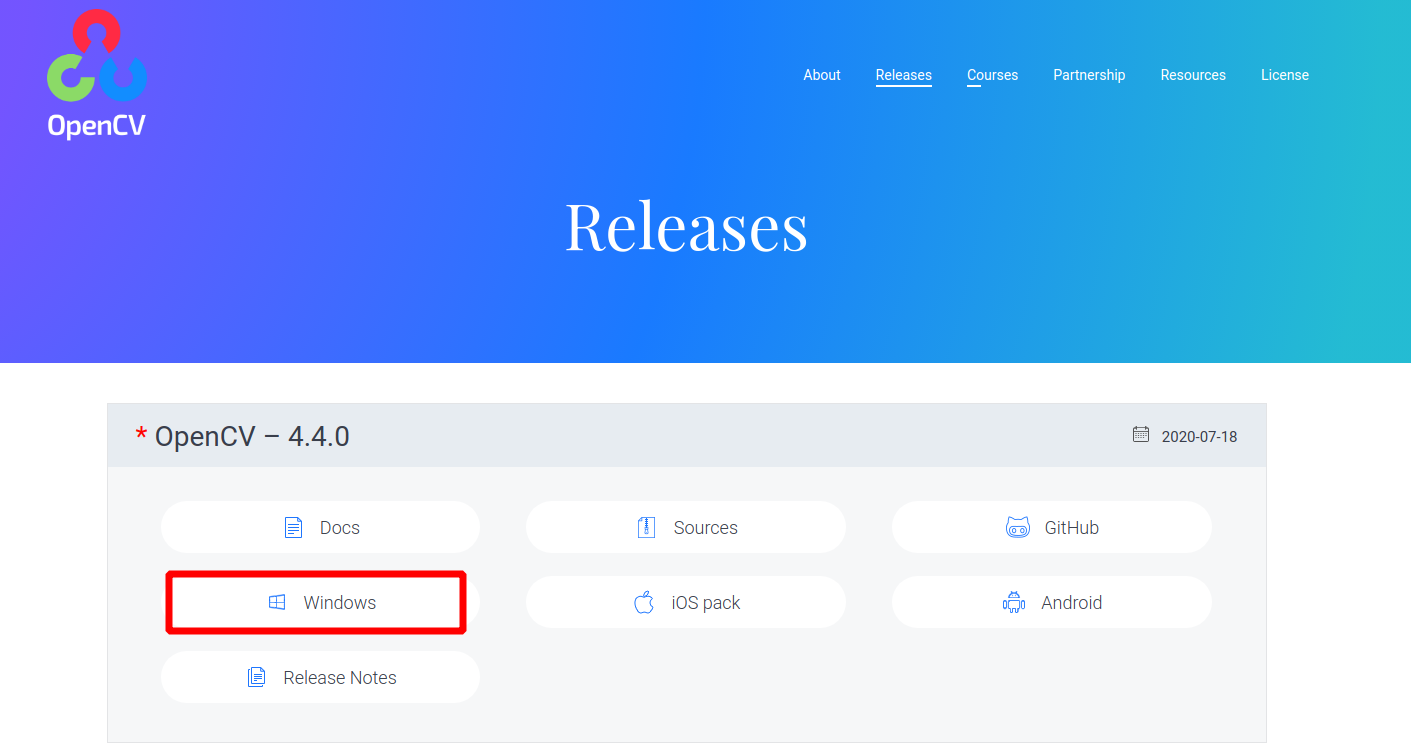
Task: Click the Docs document icon
Action: (293, 527)
